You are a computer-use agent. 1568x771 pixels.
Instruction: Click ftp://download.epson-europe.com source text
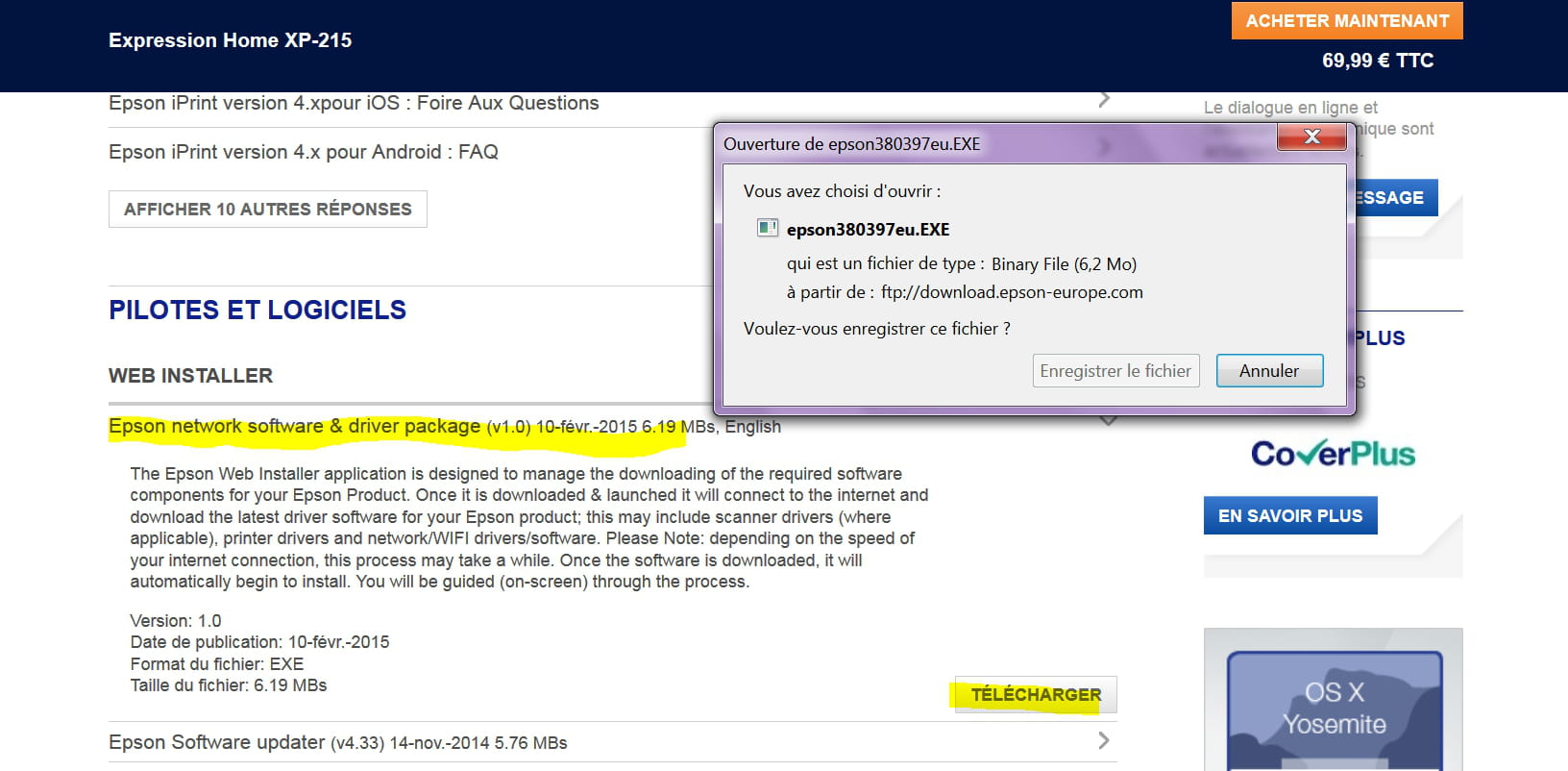pos(1012,292)
